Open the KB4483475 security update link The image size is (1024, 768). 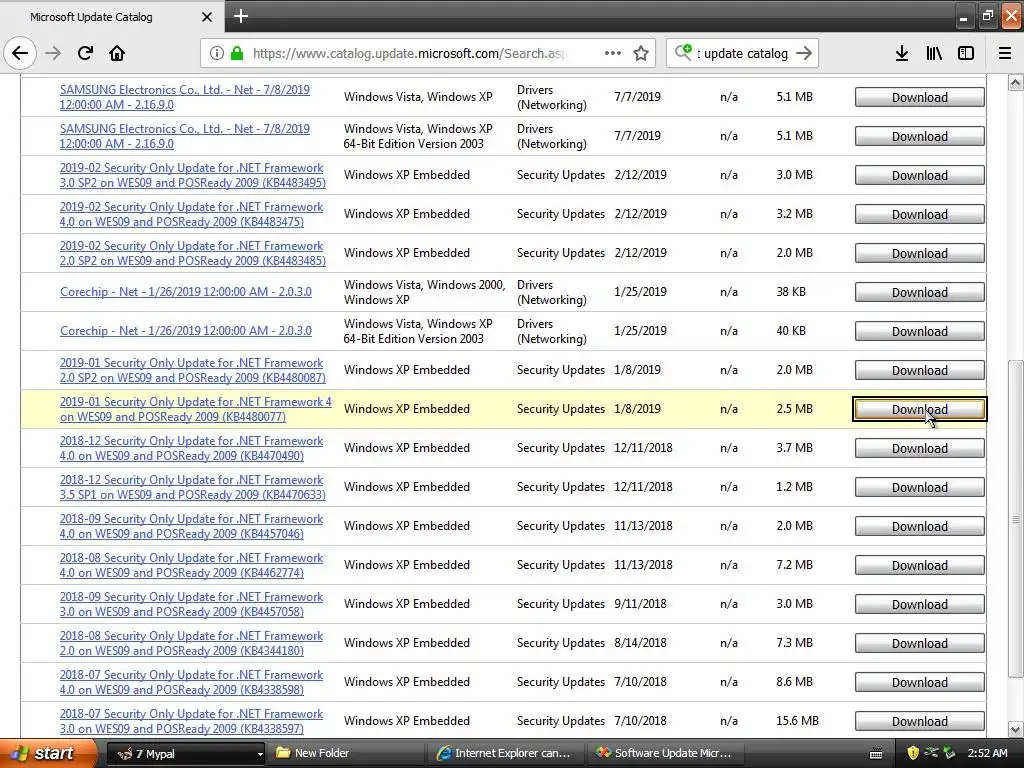coord(191,214)
